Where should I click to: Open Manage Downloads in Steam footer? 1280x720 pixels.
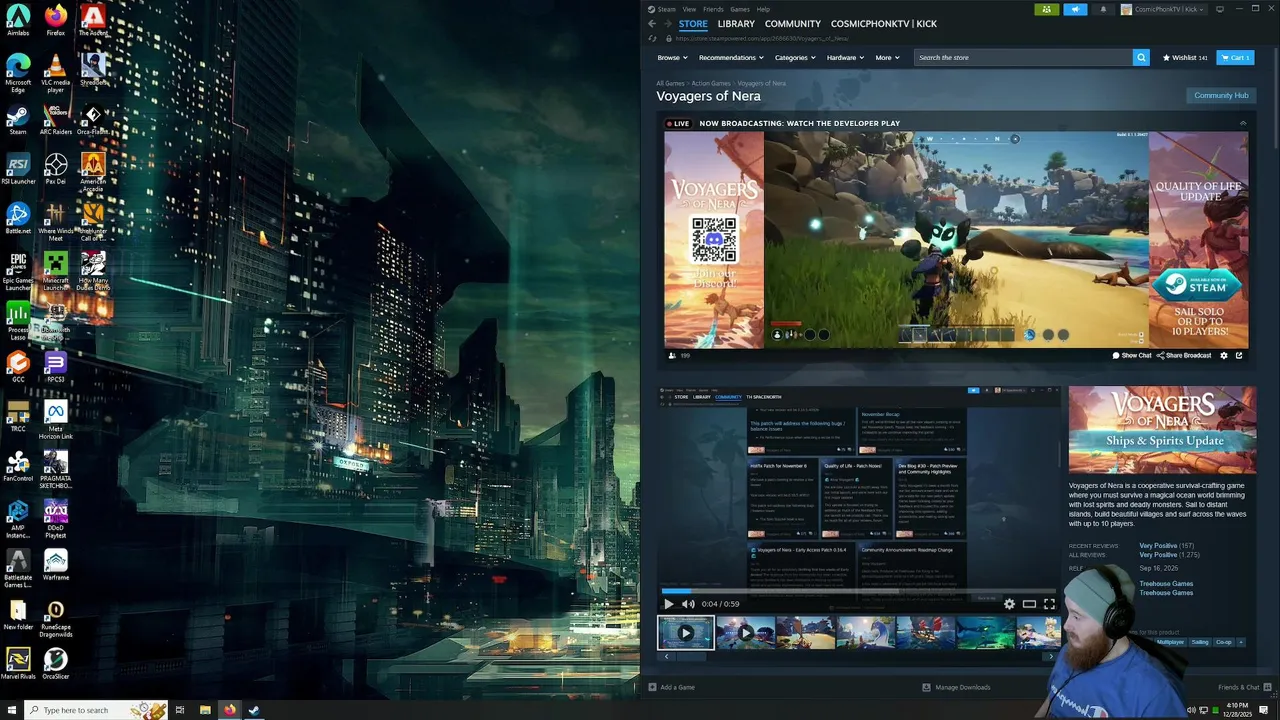click(956, 687)
